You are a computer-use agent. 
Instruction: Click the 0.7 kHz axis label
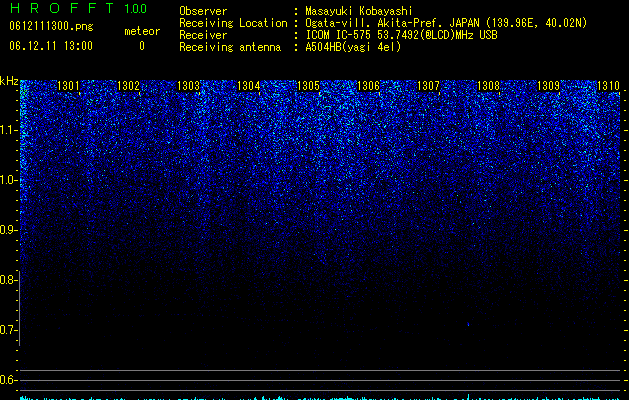click(8, 330)
